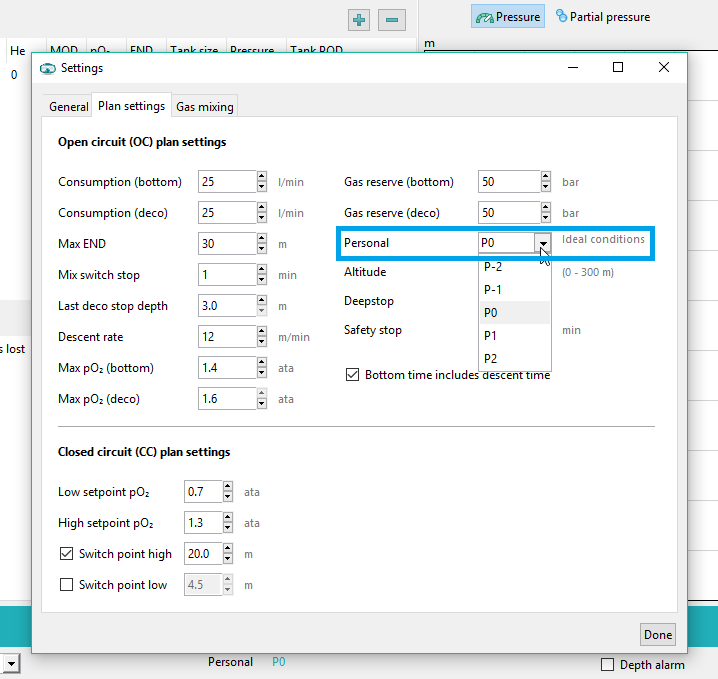Close the Settings dialog

[x=664, y=67]
